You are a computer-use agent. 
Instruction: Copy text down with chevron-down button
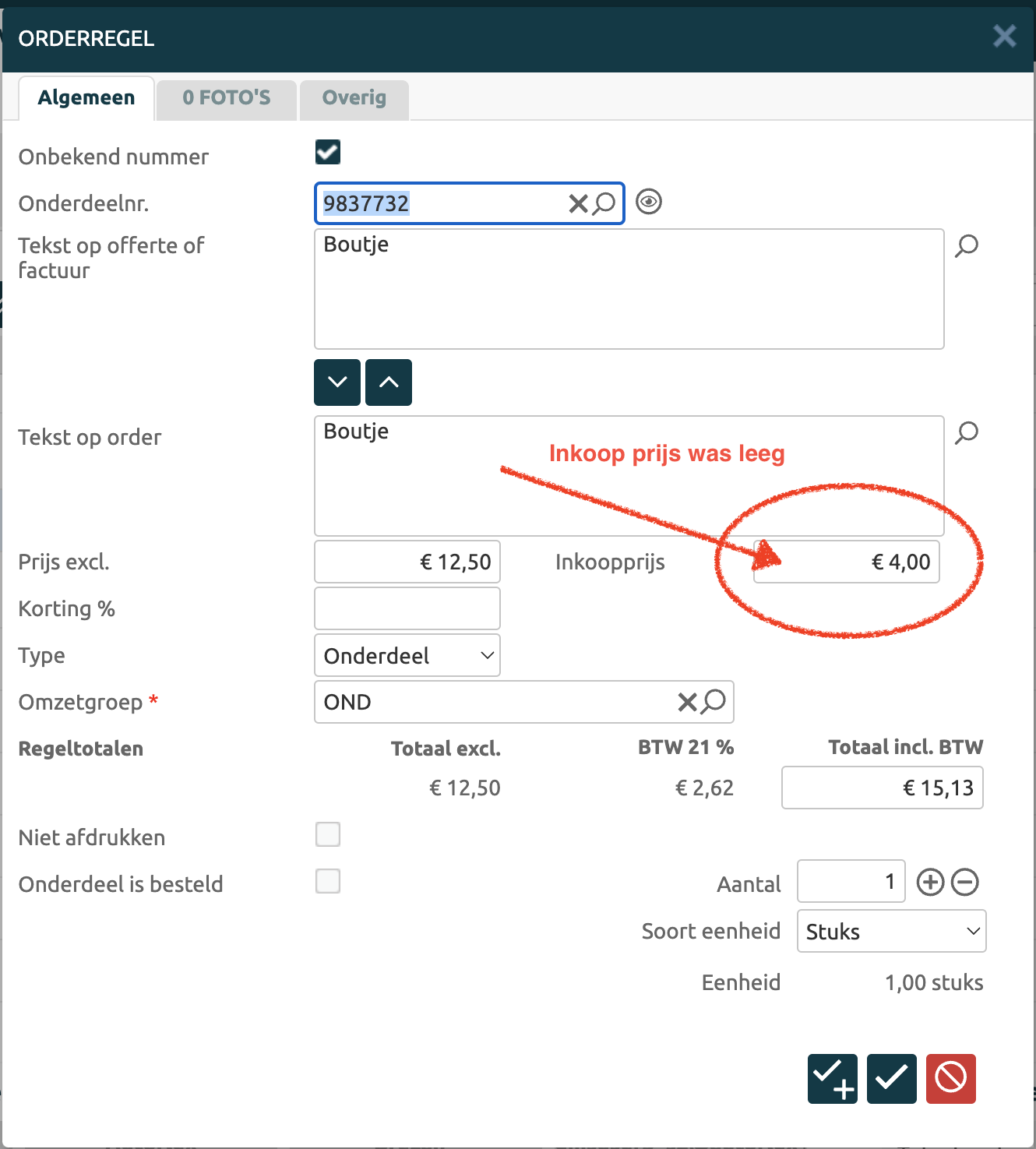pyautogui.click(x=337, y=382)
